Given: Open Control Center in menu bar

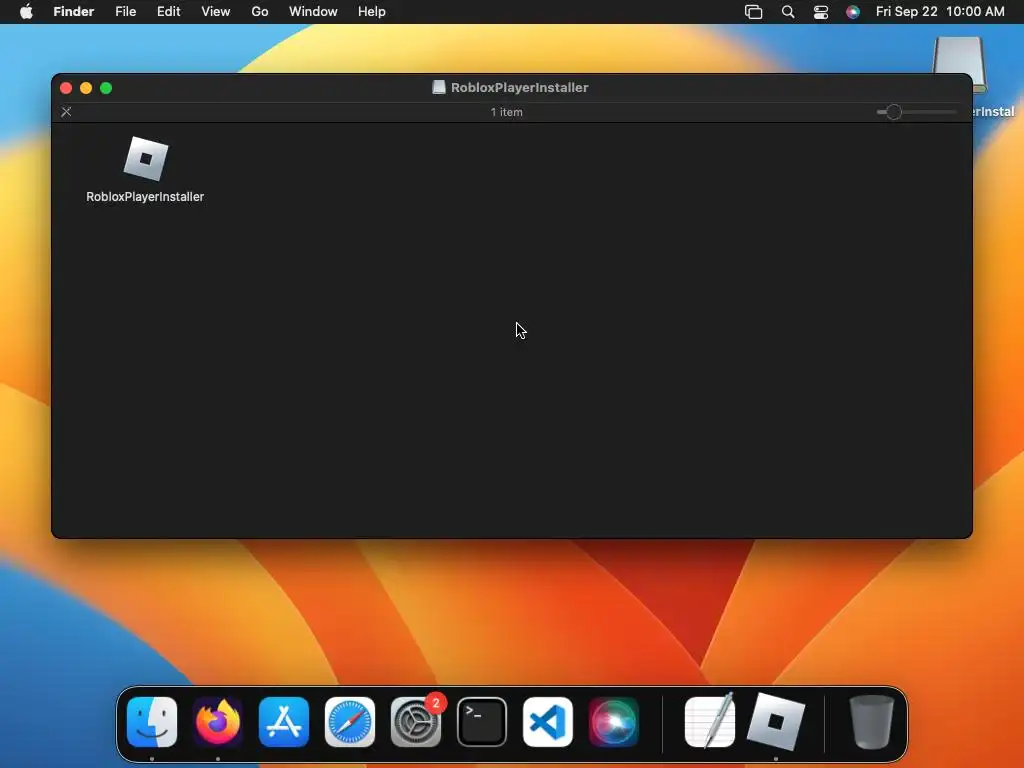Looking at the screenshot, I should coord(821,12).
